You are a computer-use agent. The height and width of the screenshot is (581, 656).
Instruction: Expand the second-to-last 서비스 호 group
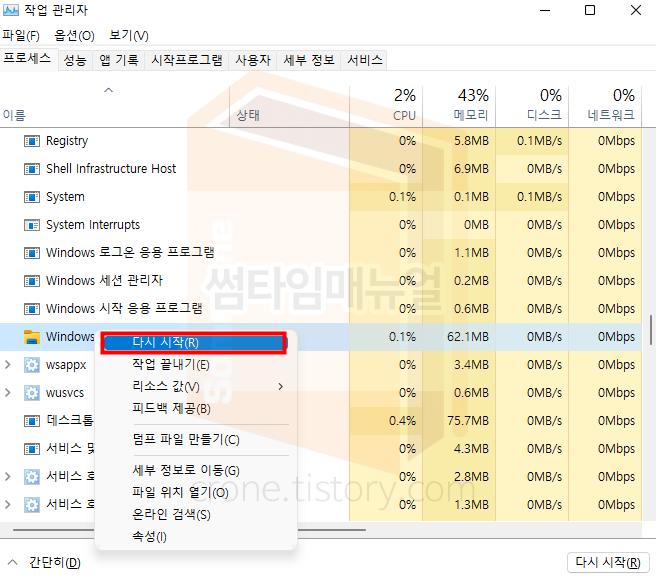coord(8,476)
